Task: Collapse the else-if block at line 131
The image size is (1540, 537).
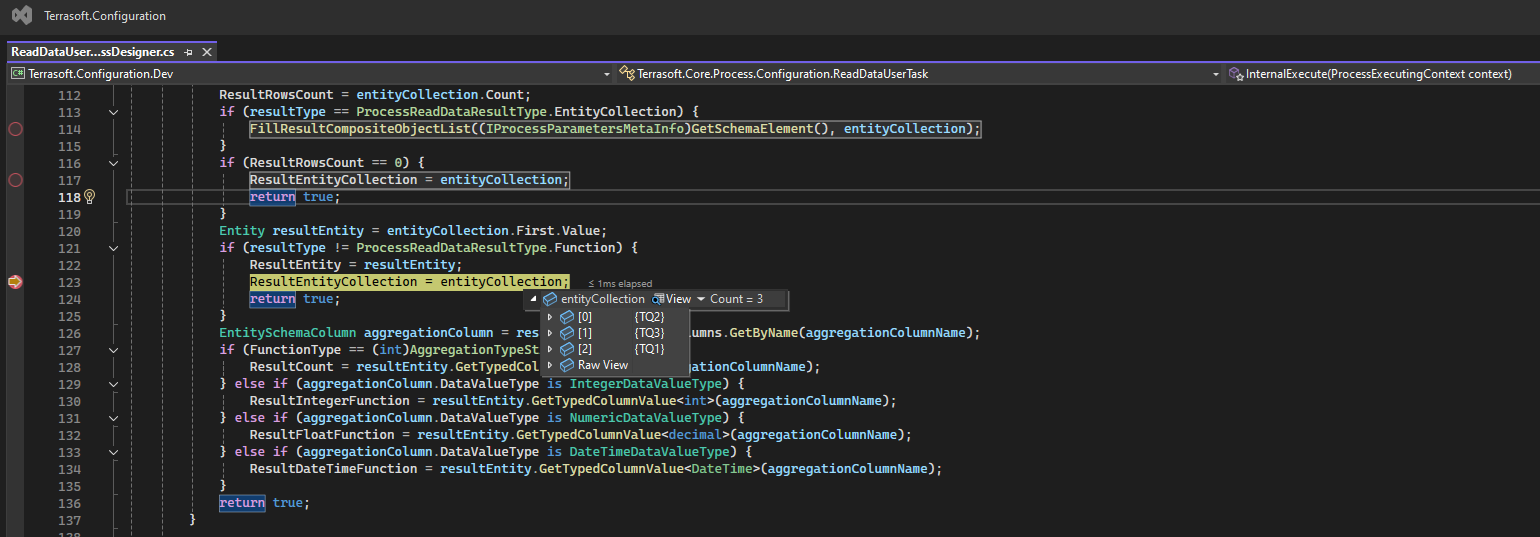Action: click(x=113, y=418)
